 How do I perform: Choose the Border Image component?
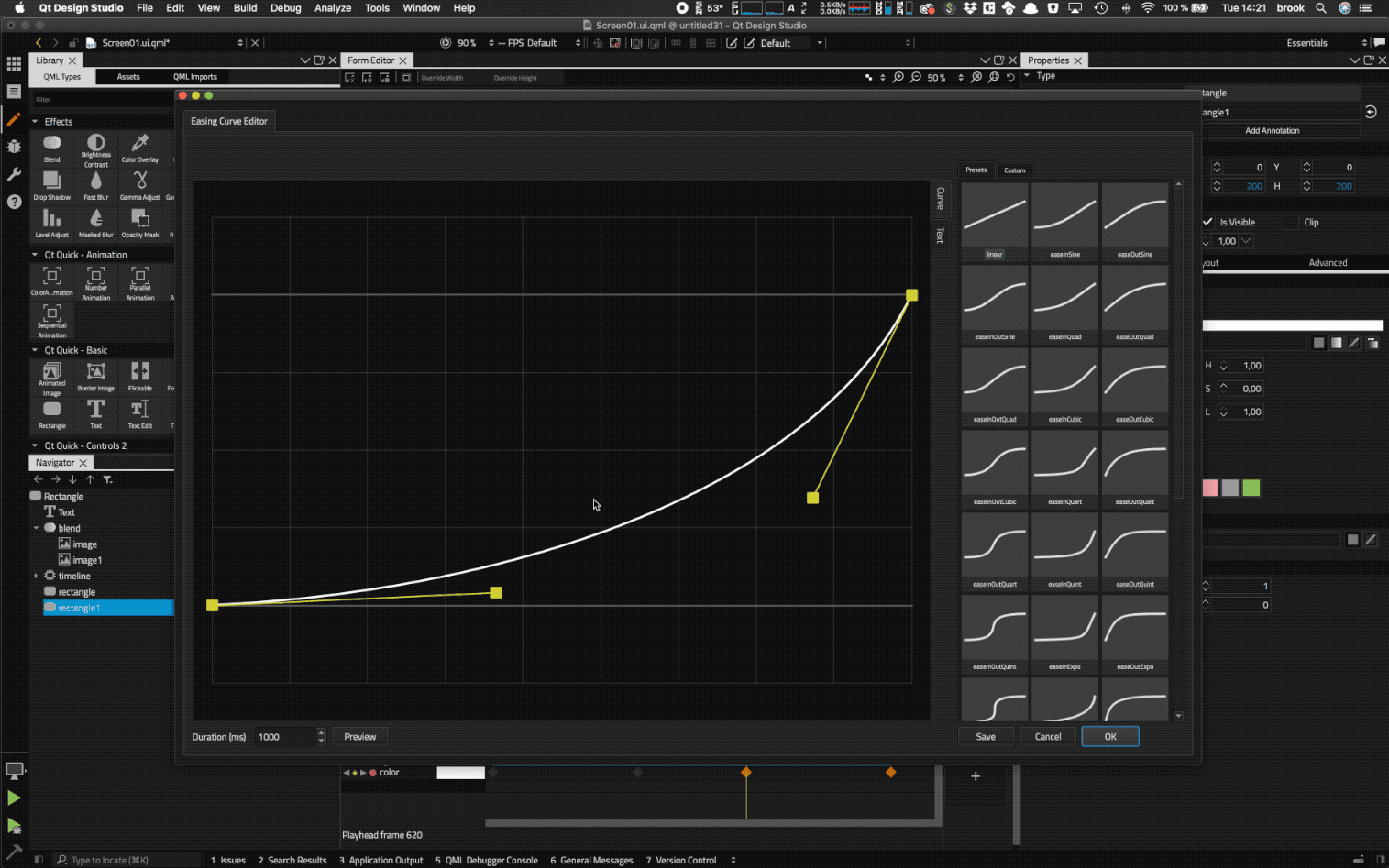[x=95, y=374]
